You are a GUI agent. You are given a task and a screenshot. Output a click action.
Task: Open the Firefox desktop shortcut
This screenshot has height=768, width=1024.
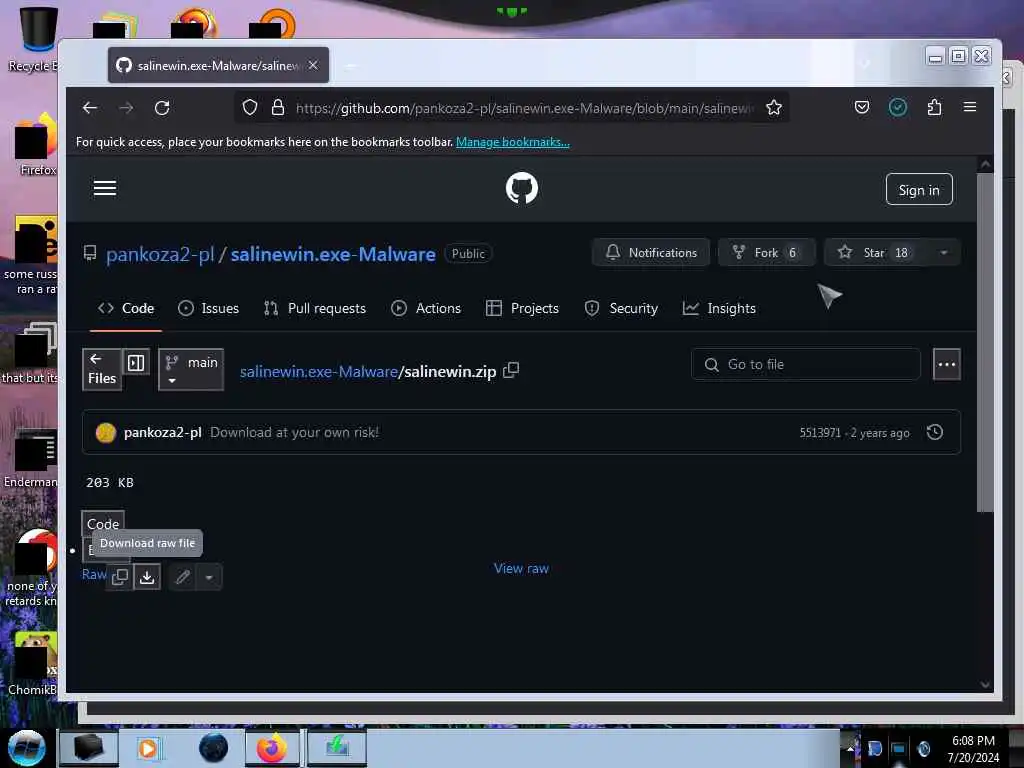tap(35, 145)
